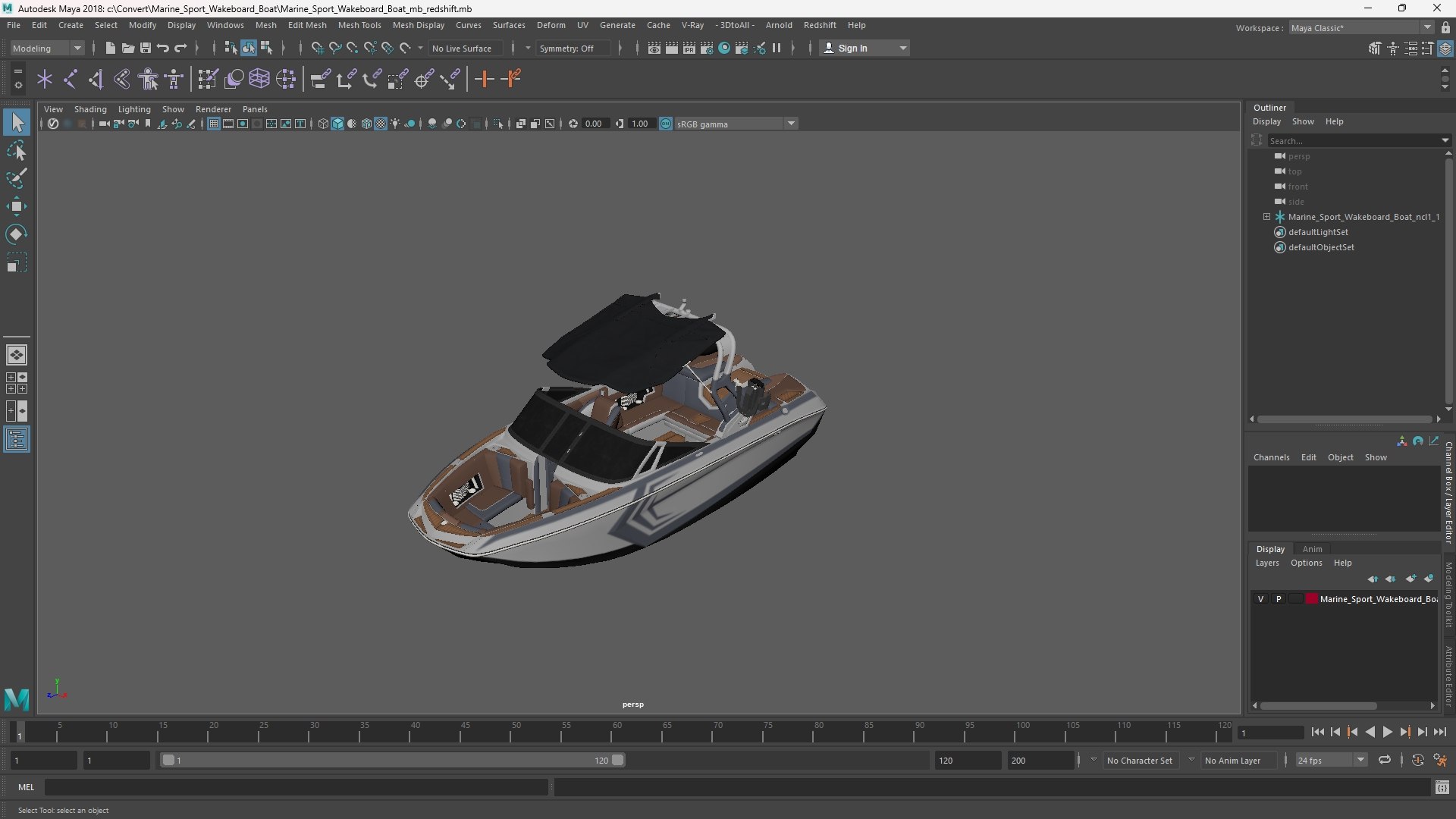
Task: Open the Modeling menu set dropdown
Action: (x=47, y=48)
